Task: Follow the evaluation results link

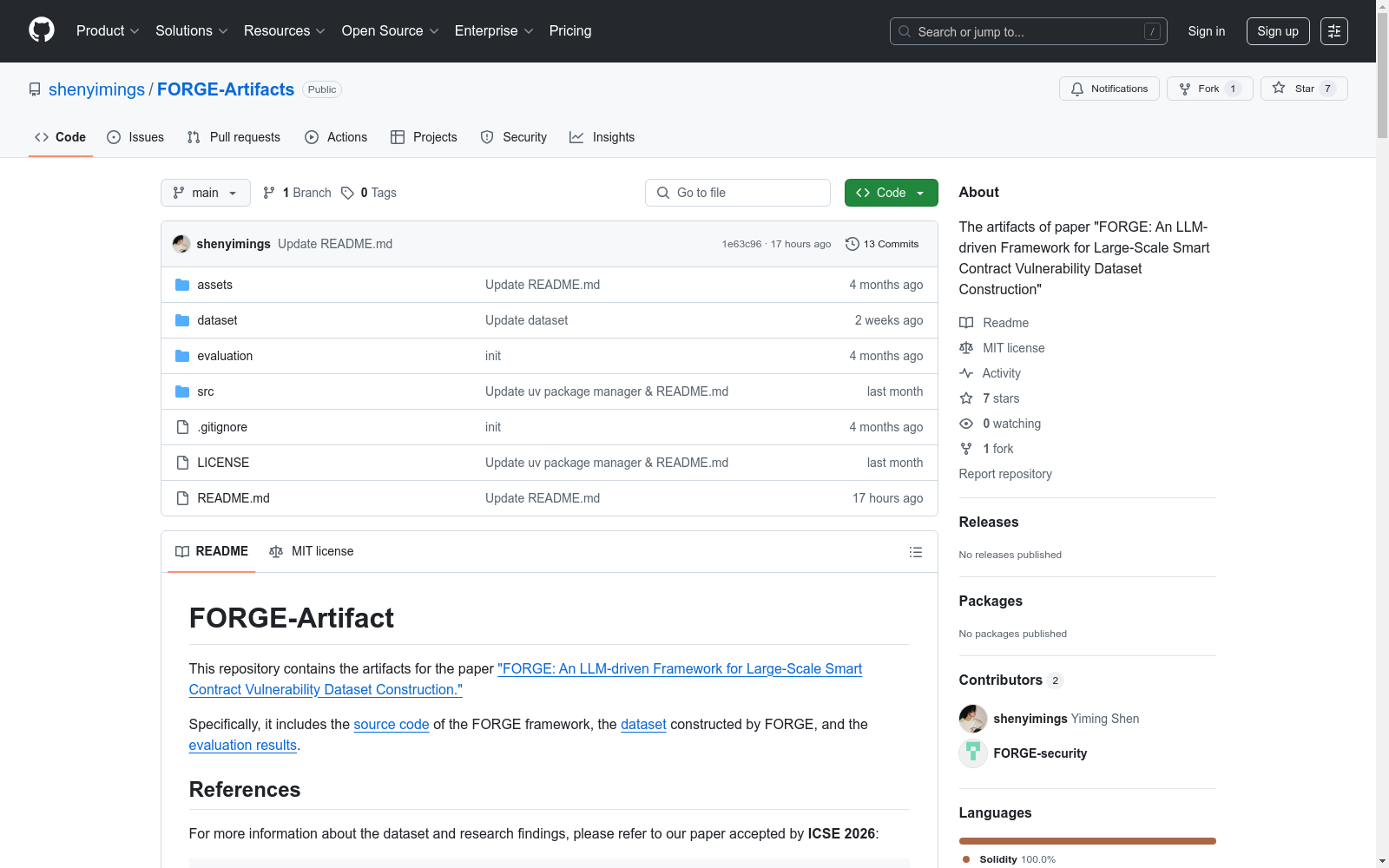Action: pos(243,745)
